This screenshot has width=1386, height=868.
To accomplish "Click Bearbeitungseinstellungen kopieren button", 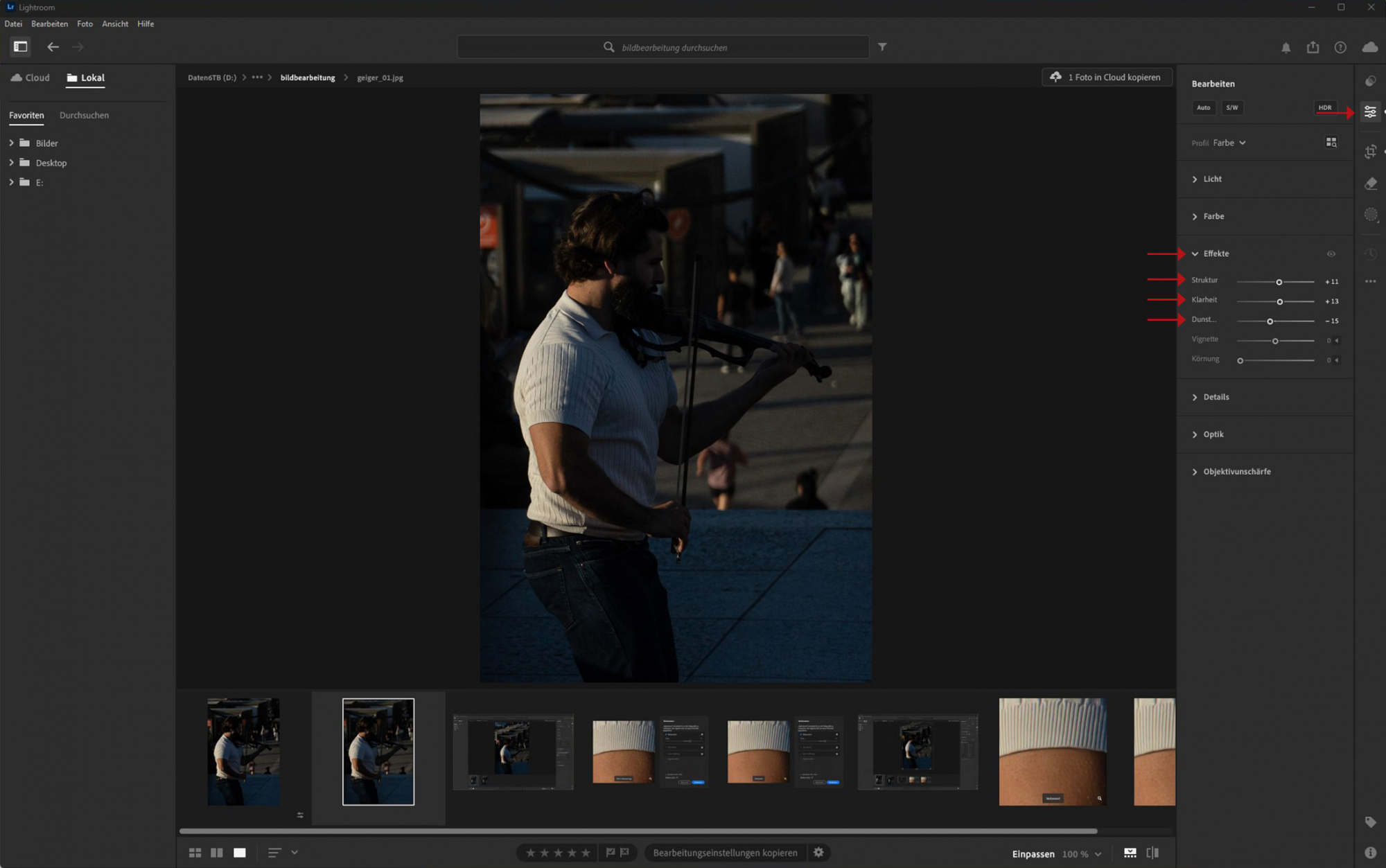I will 725,853.
